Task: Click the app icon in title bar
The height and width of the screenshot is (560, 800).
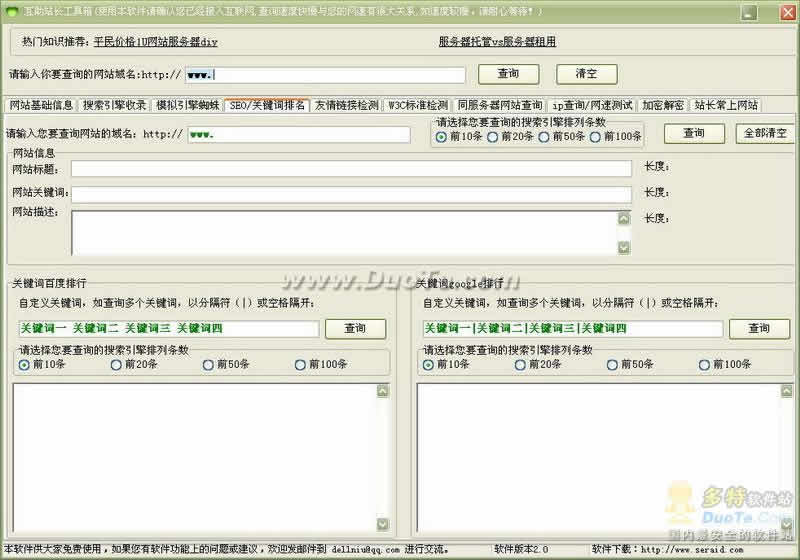Action: (x=11, y=11)
